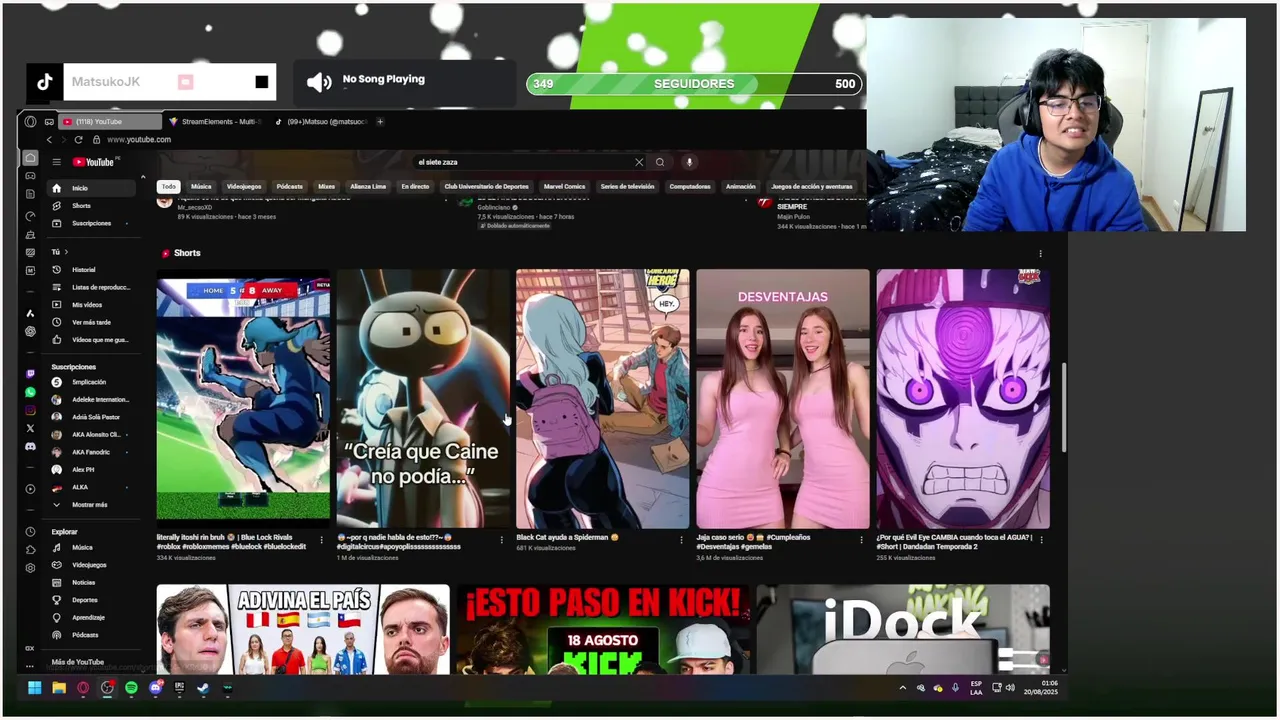Open Shorts in YouTube sidebar
Screen dimensions: 1280x720
[x=91, y=206]
